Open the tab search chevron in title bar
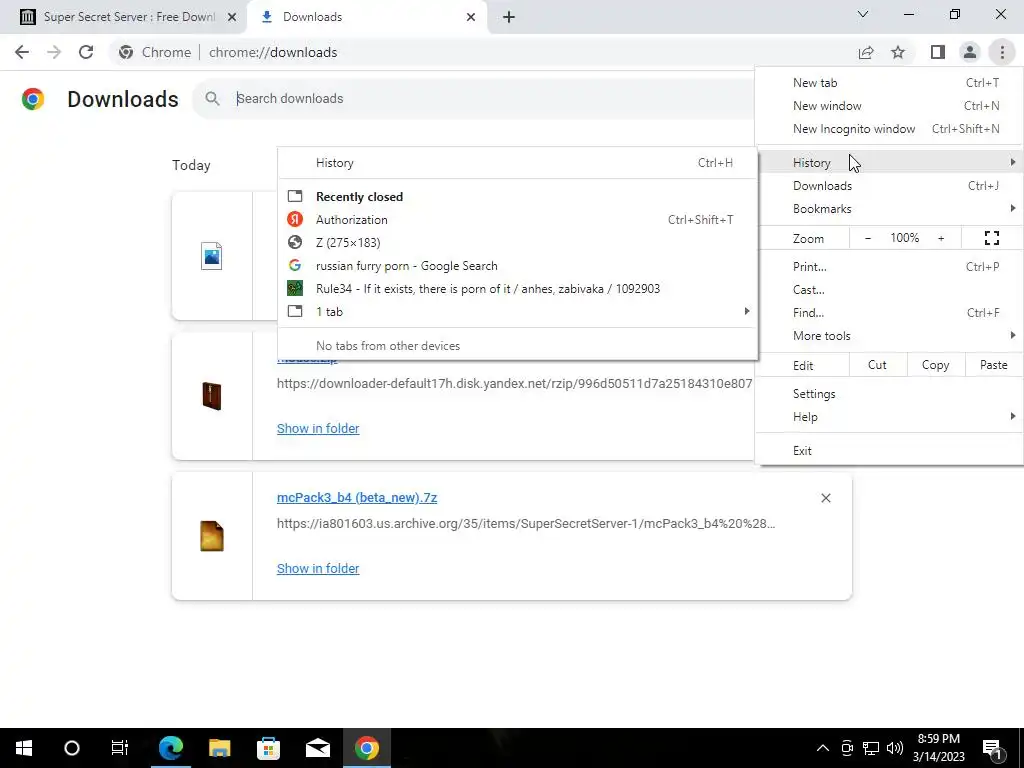Viewport: 1024px width, 768px height. (863, 14)
